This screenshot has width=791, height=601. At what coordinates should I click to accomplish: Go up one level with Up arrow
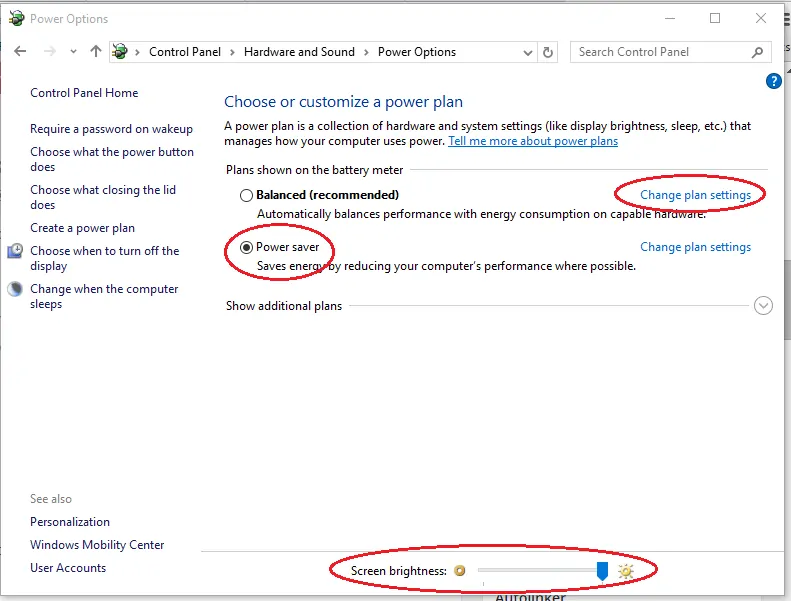96,51
